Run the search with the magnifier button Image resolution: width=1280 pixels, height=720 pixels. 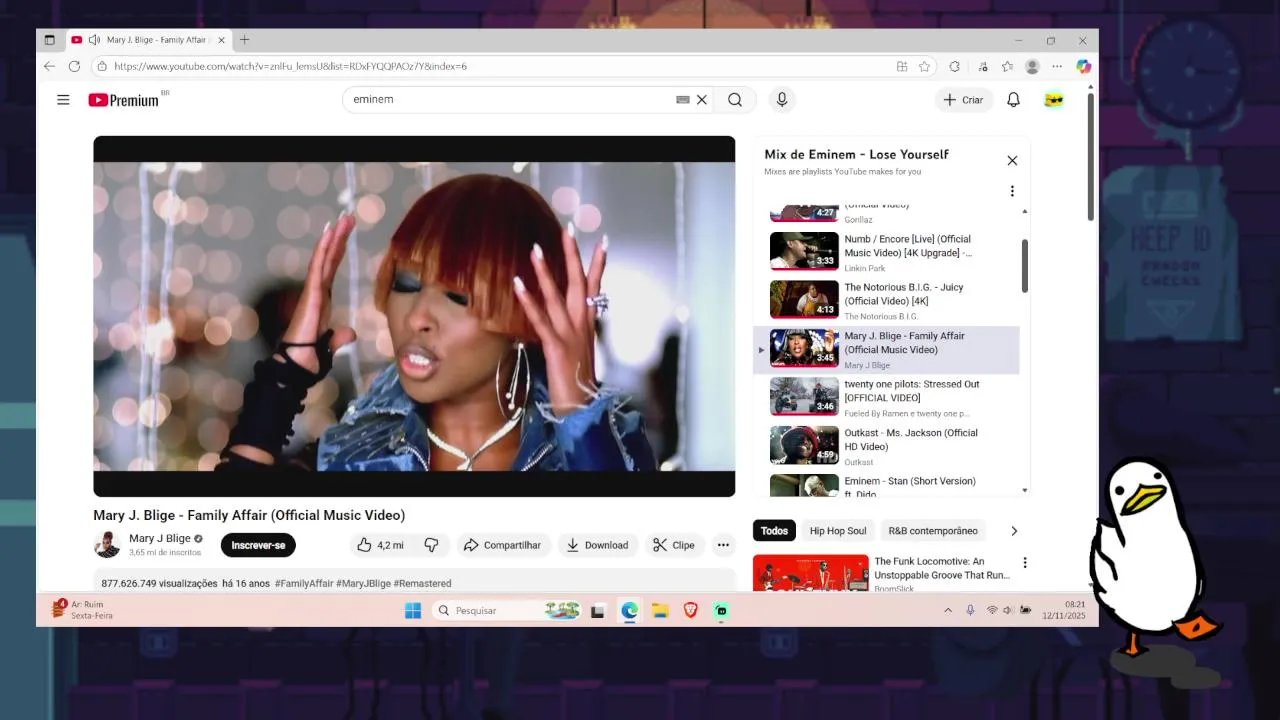click(x=735, y=100)
